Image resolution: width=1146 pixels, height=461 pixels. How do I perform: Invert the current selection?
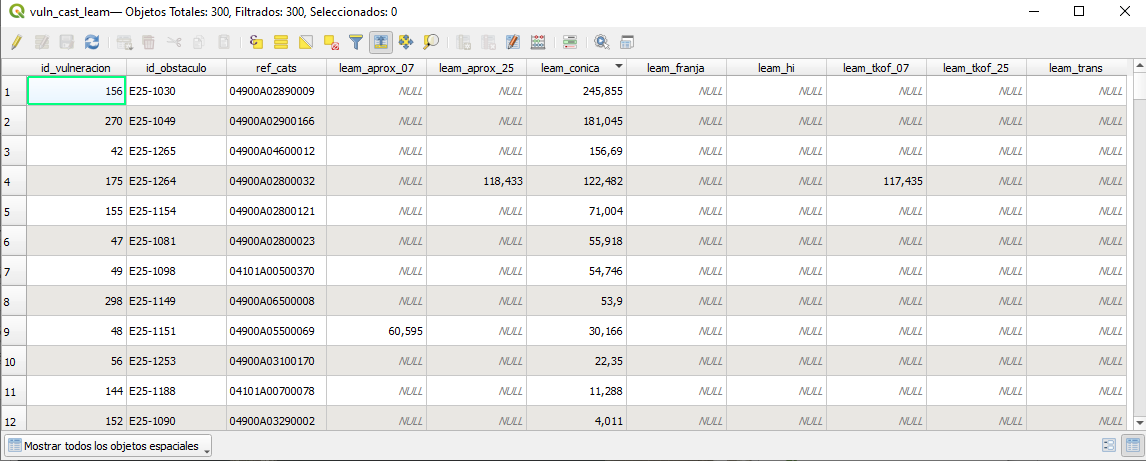click(x=306, y=42)
